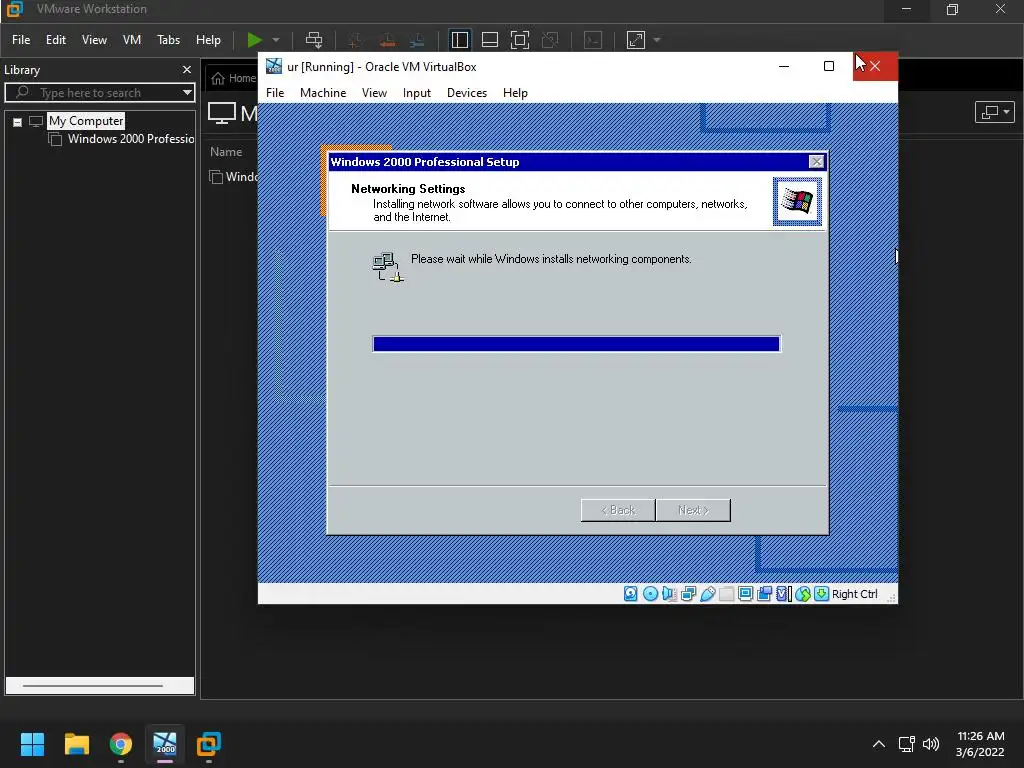Screen dimensions: 1024x768
Task: Open VirtualBox Input menu
Action: (x=417, y=93)
